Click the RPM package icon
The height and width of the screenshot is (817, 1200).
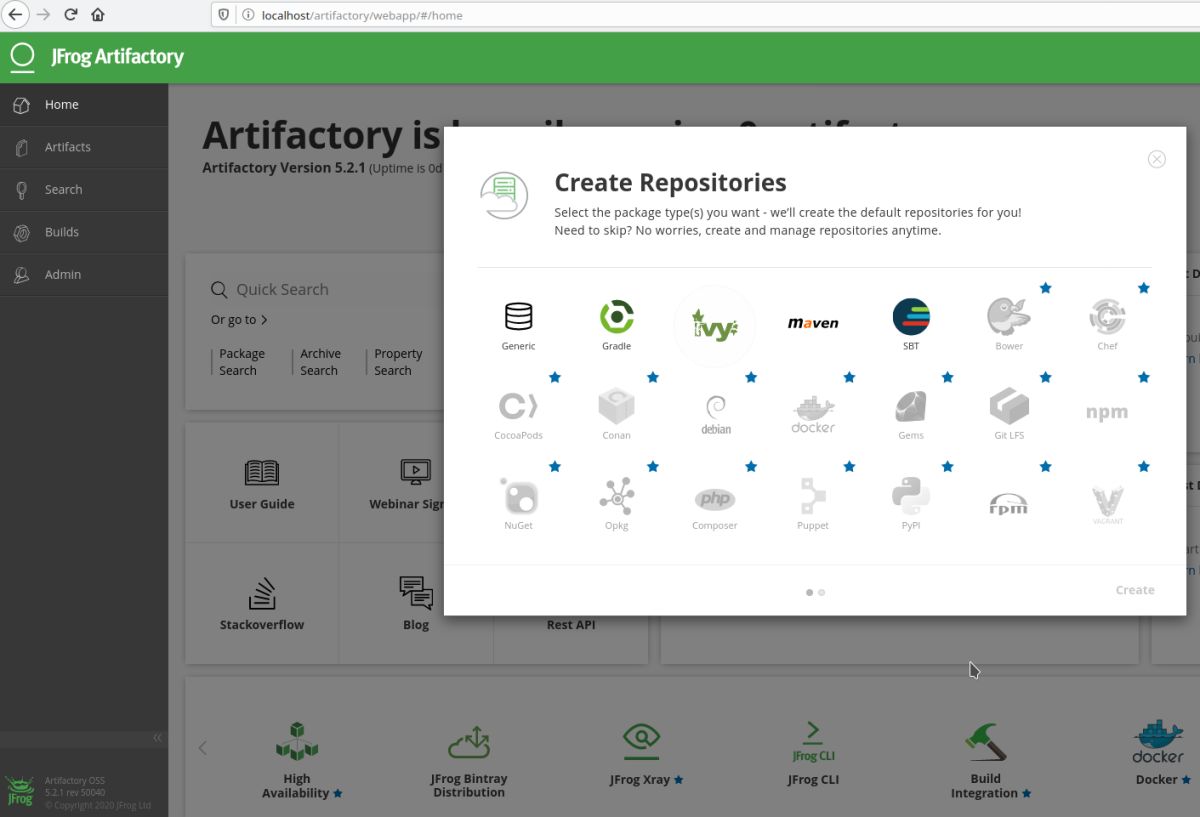click(1008, 504)
